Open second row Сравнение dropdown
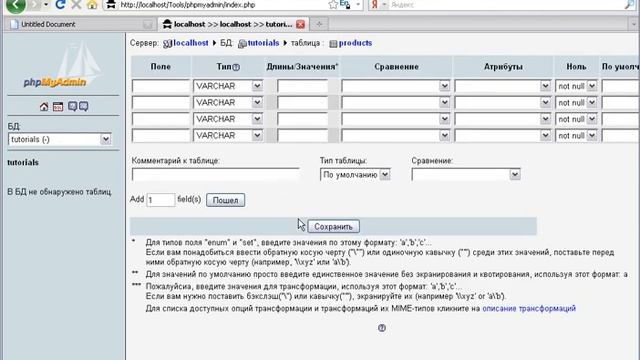This screenshot has height=360, width=640. 396,102
